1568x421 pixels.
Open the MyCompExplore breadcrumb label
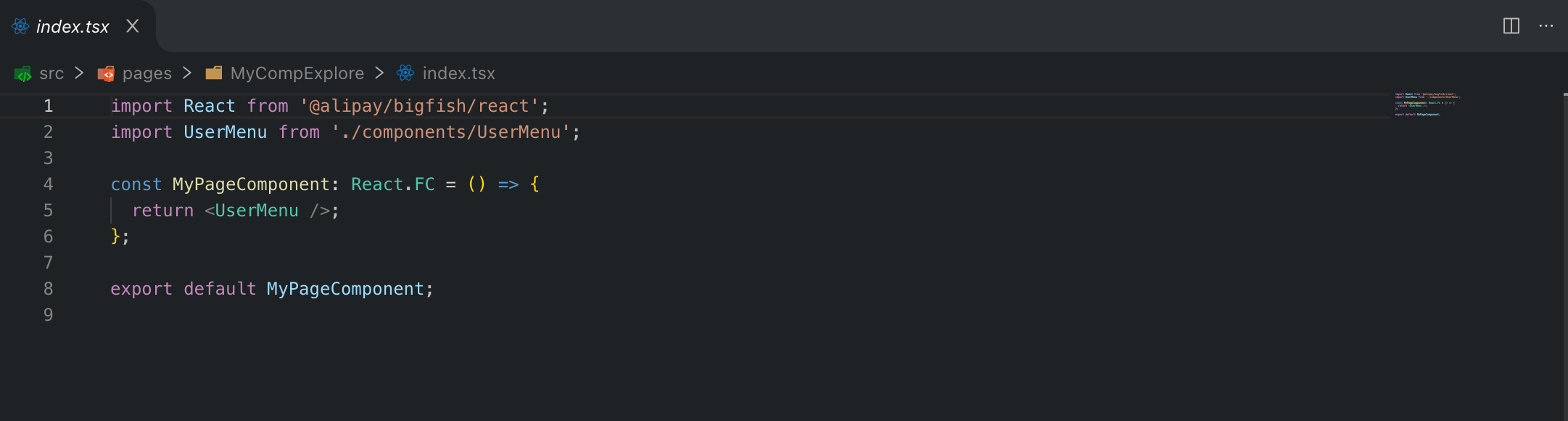[x=297, y=73]
